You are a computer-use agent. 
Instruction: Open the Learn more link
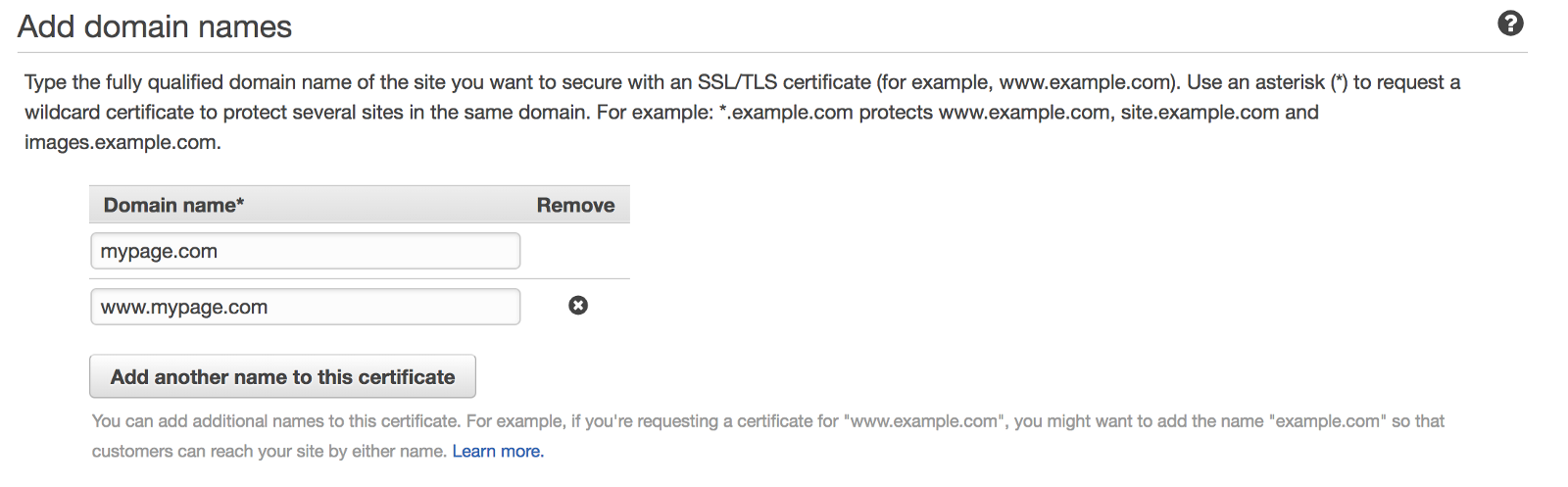click(498, 451)
